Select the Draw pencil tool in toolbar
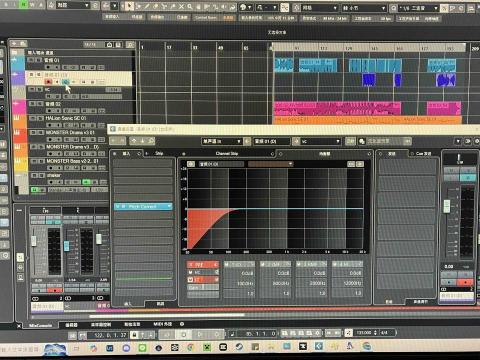This screenshot has height=360, width=480. (147, 6)
